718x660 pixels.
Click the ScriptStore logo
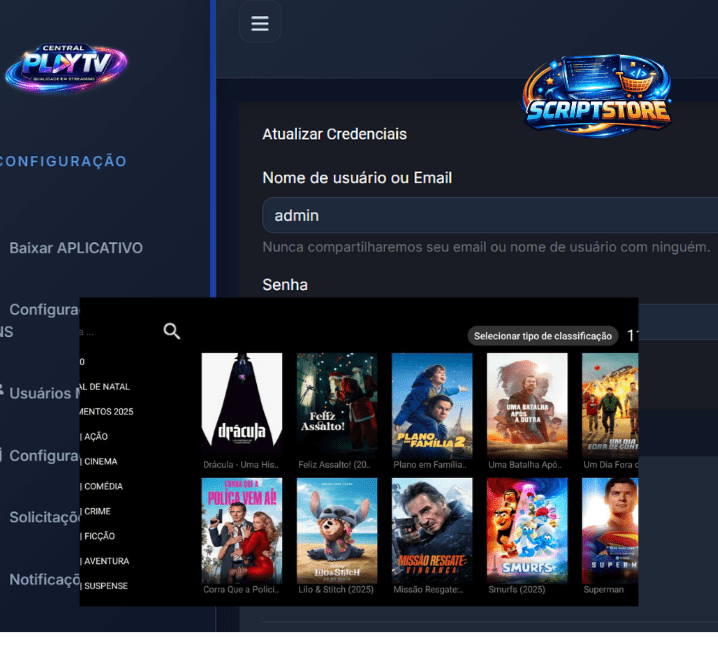coord(597,97)
